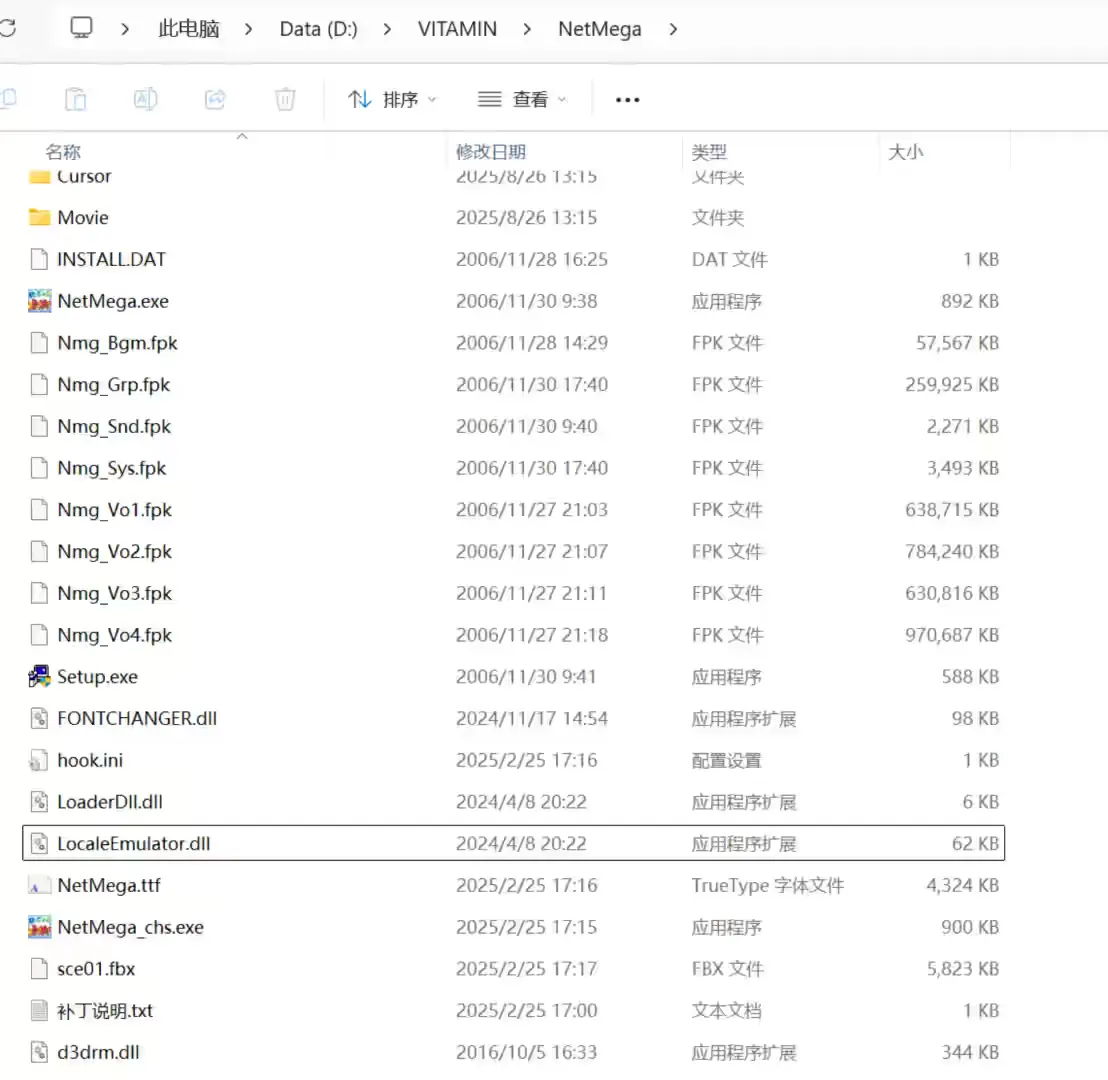Open the 排序 sort dropdown

393,100
